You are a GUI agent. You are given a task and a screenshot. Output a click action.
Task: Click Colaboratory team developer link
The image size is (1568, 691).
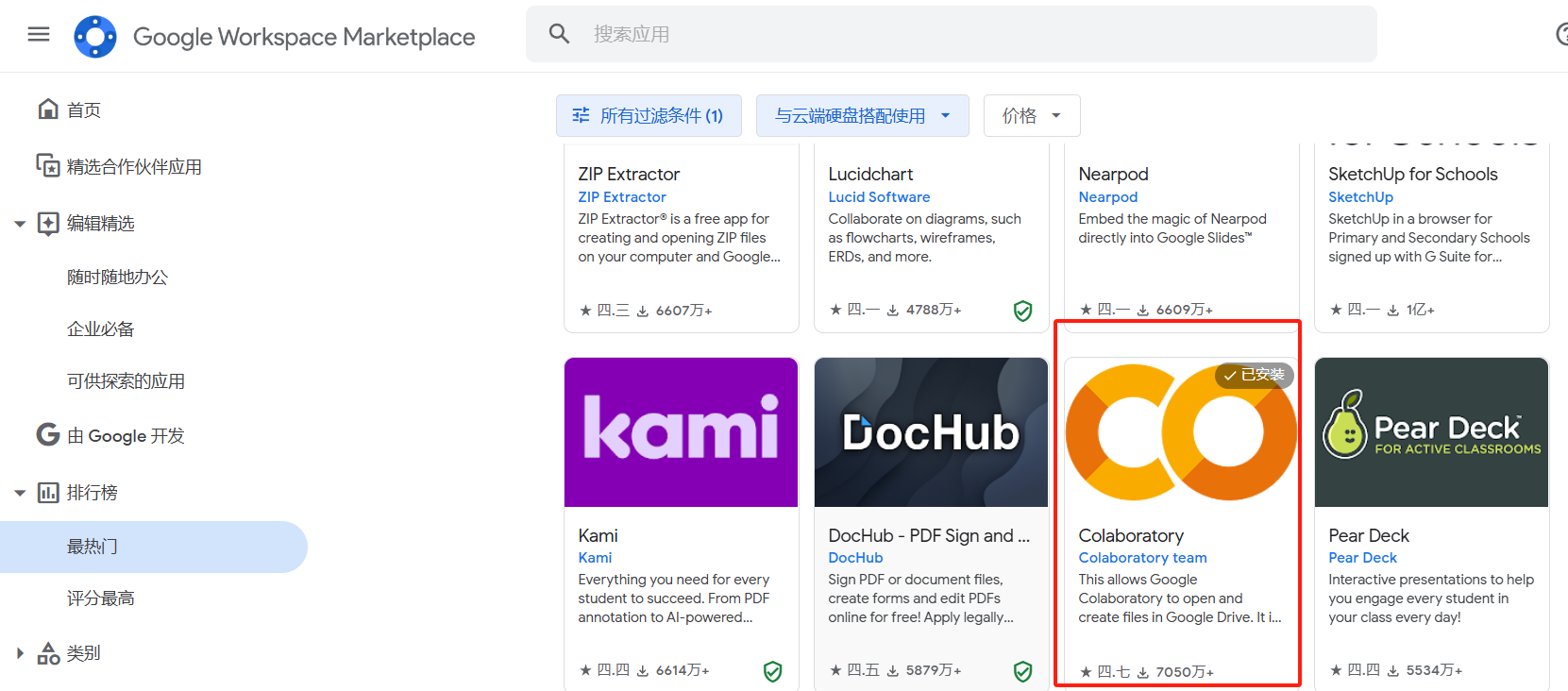[x=1142, y=558]
